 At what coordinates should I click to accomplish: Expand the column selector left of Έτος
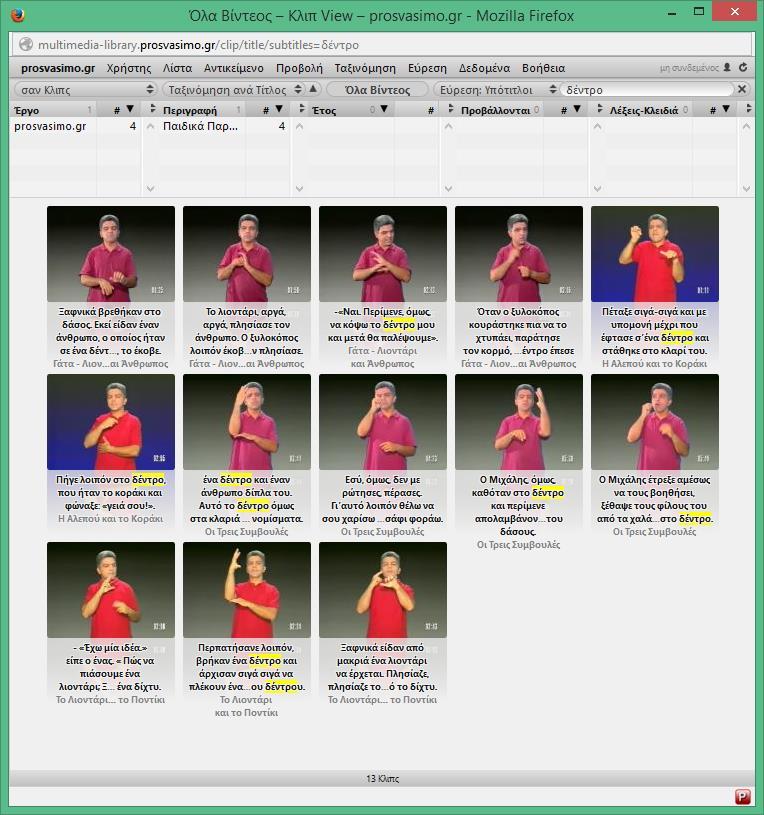tap(301, 109)
